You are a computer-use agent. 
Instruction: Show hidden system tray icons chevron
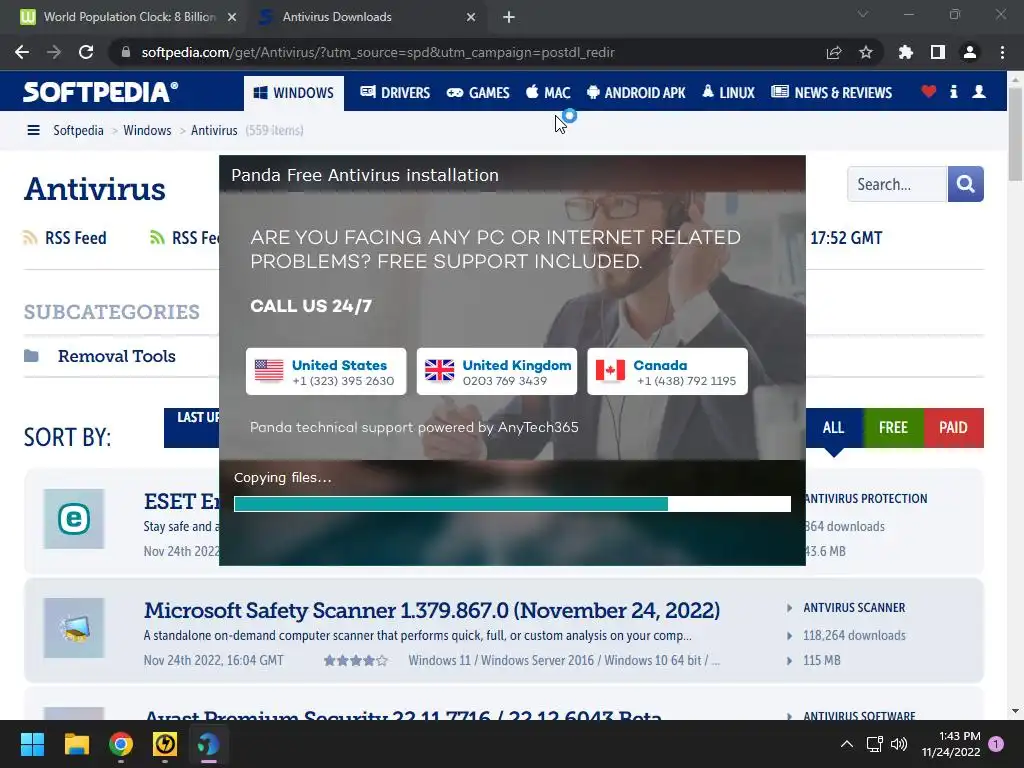click(846, 744)
